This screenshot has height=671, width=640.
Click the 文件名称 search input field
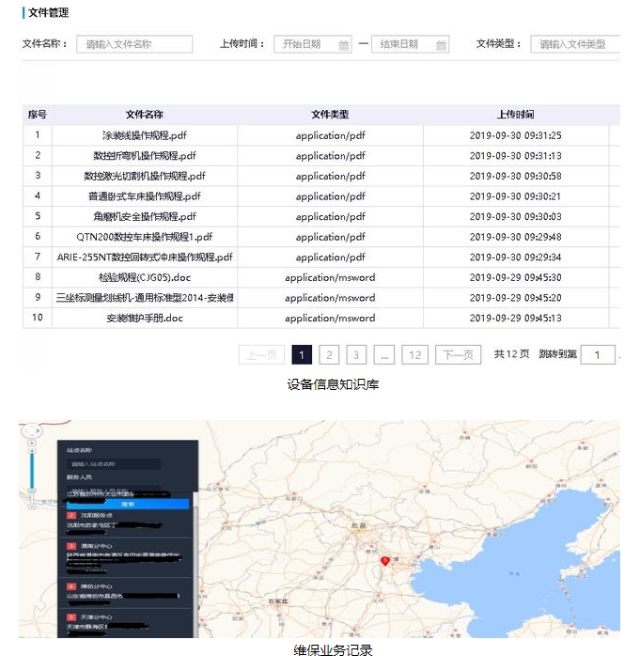coord(134,44)
